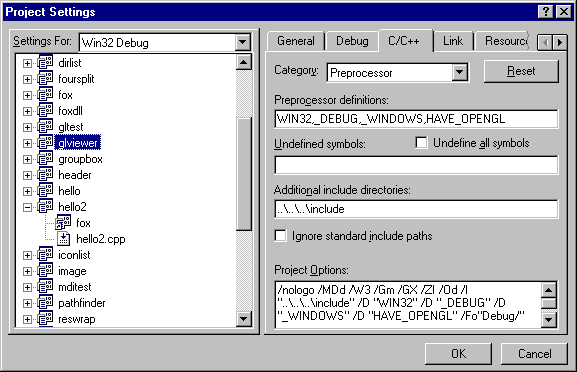Click the gltest project icon
Screen dimensions: 577x372
[x=45, y=127]
